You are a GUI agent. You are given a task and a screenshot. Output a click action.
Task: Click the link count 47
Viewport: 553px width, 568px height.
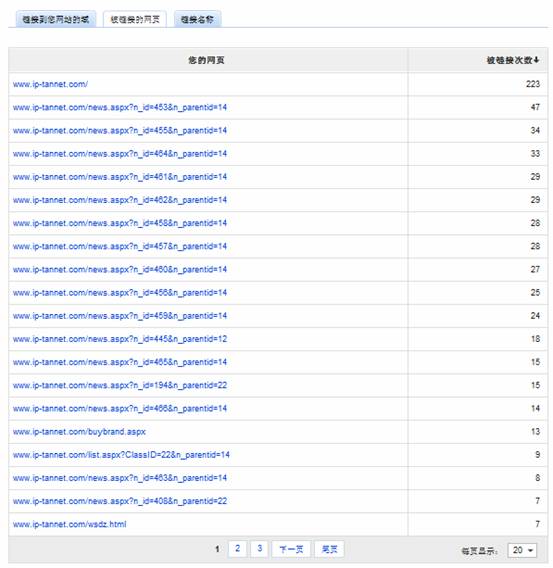click(535, 107)
